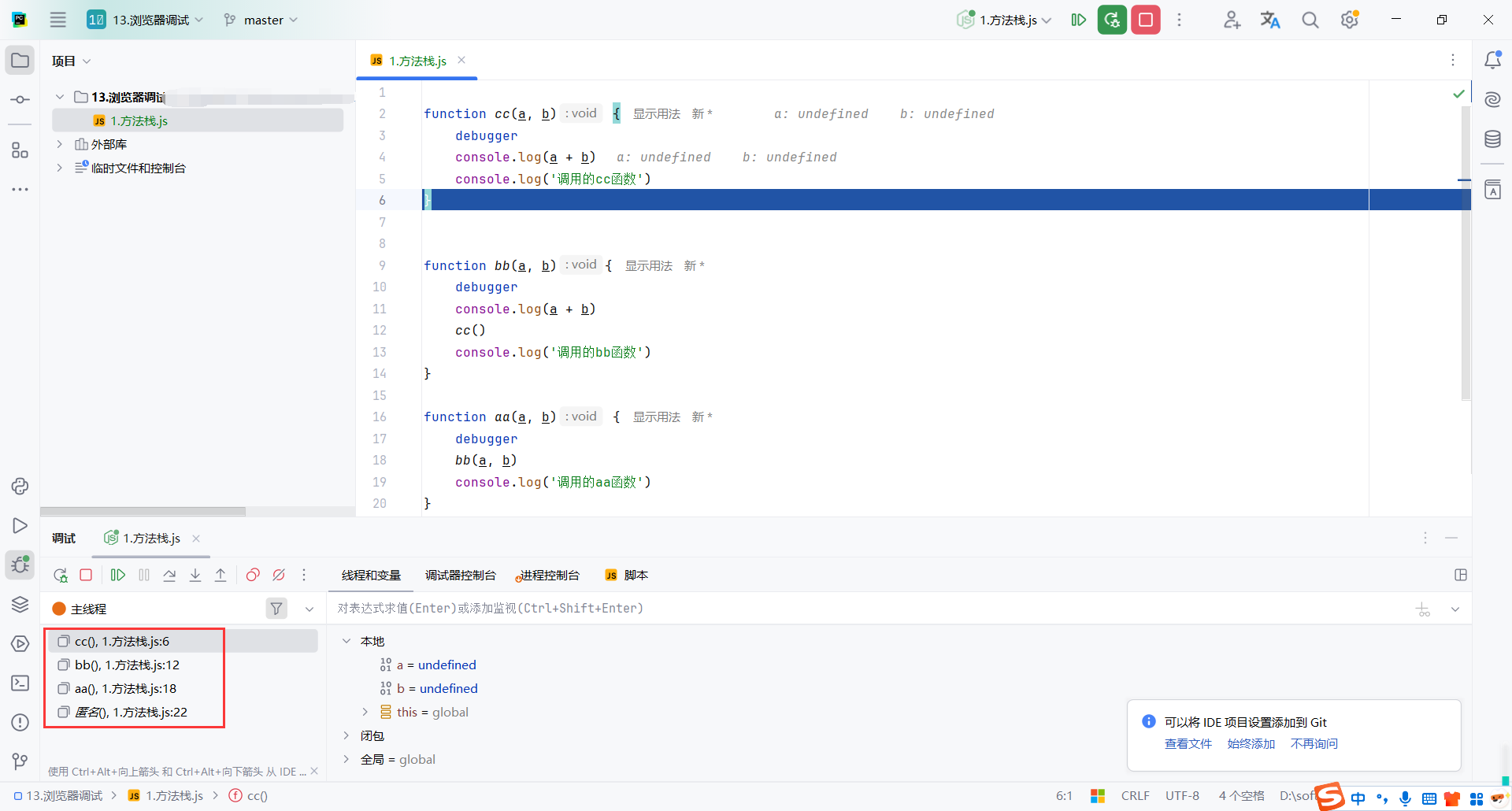This screenshot has width=1512, height=811.
Task: Filter frames with the funnel icon
Action: 276,609
